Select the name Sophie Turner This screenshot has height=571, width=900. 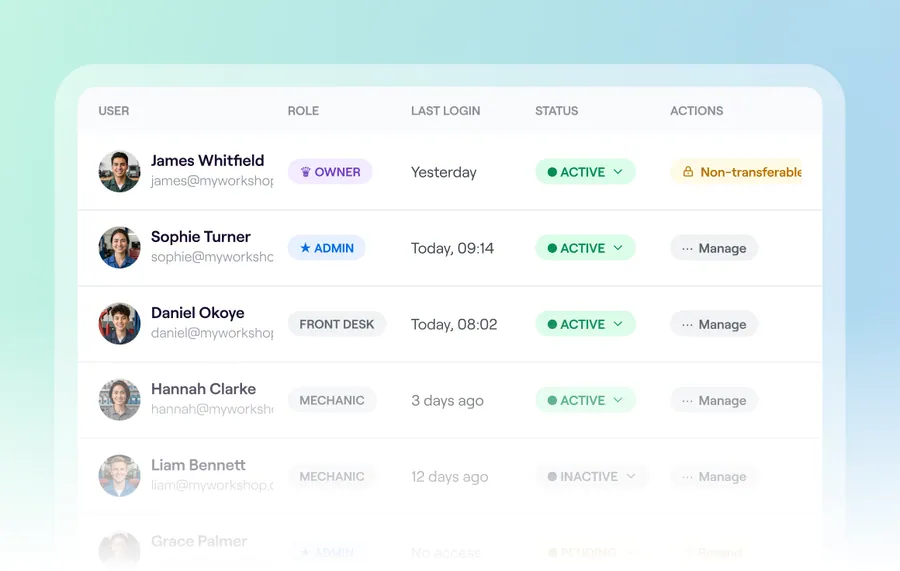pyautogui.click(x=200, y=236)
